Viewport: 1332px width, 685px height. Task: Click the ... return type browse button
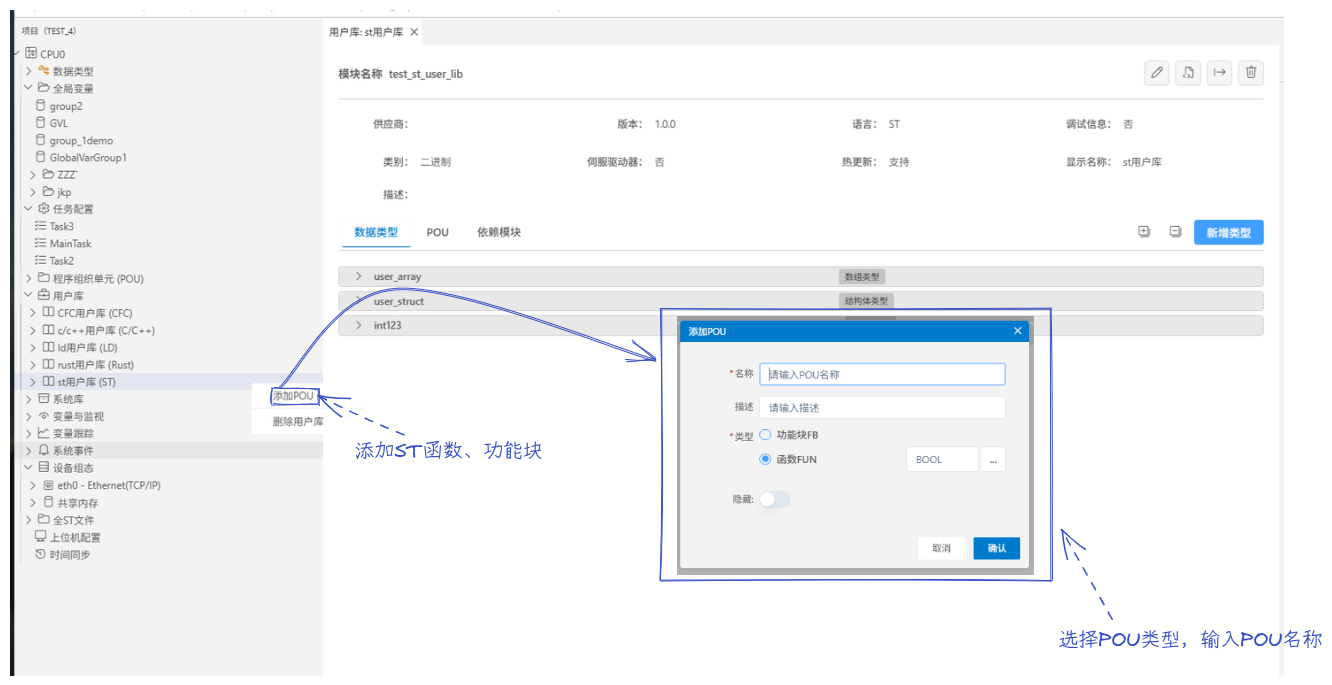coord(992,459)
